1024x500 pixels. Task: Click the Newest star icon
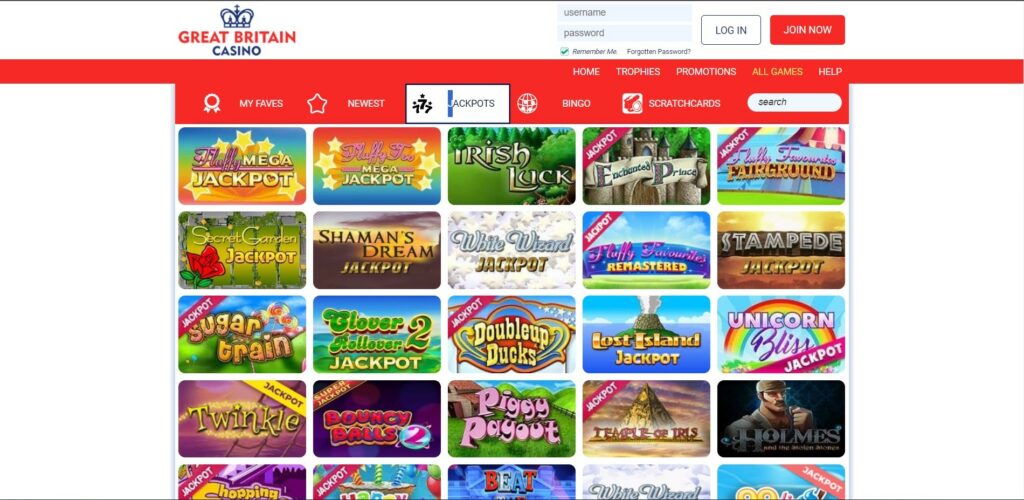317,103
